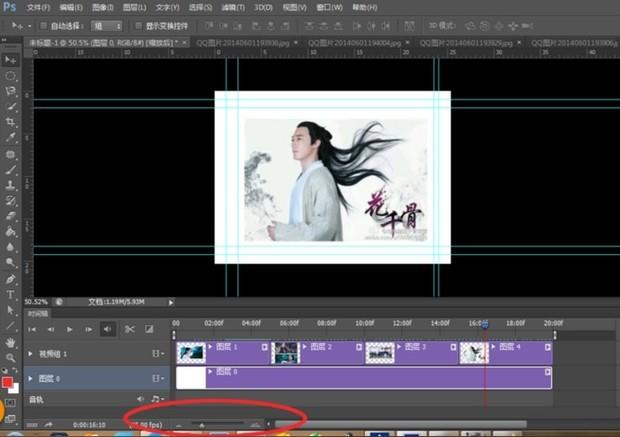Expand the 图层 4 clip disclosure triangle
This screenshot has height=437, width=620.
click(x=493, y=347)
